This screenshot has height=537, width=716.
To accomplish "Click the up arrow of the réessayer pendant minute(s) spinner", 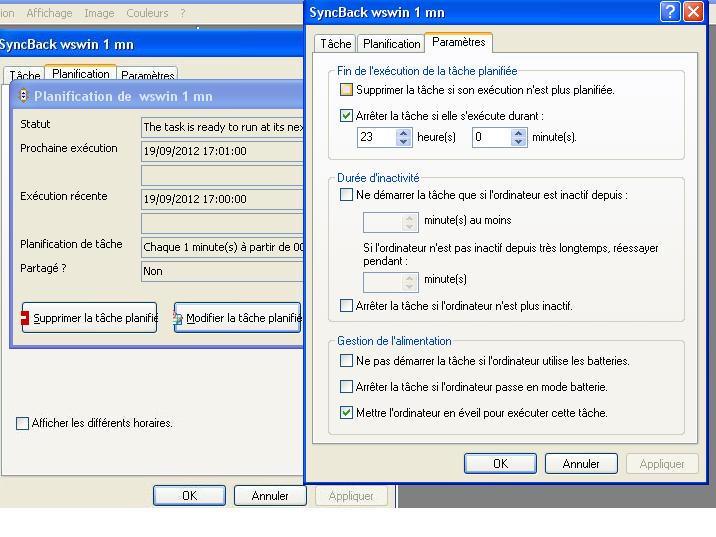I will 410,278.
